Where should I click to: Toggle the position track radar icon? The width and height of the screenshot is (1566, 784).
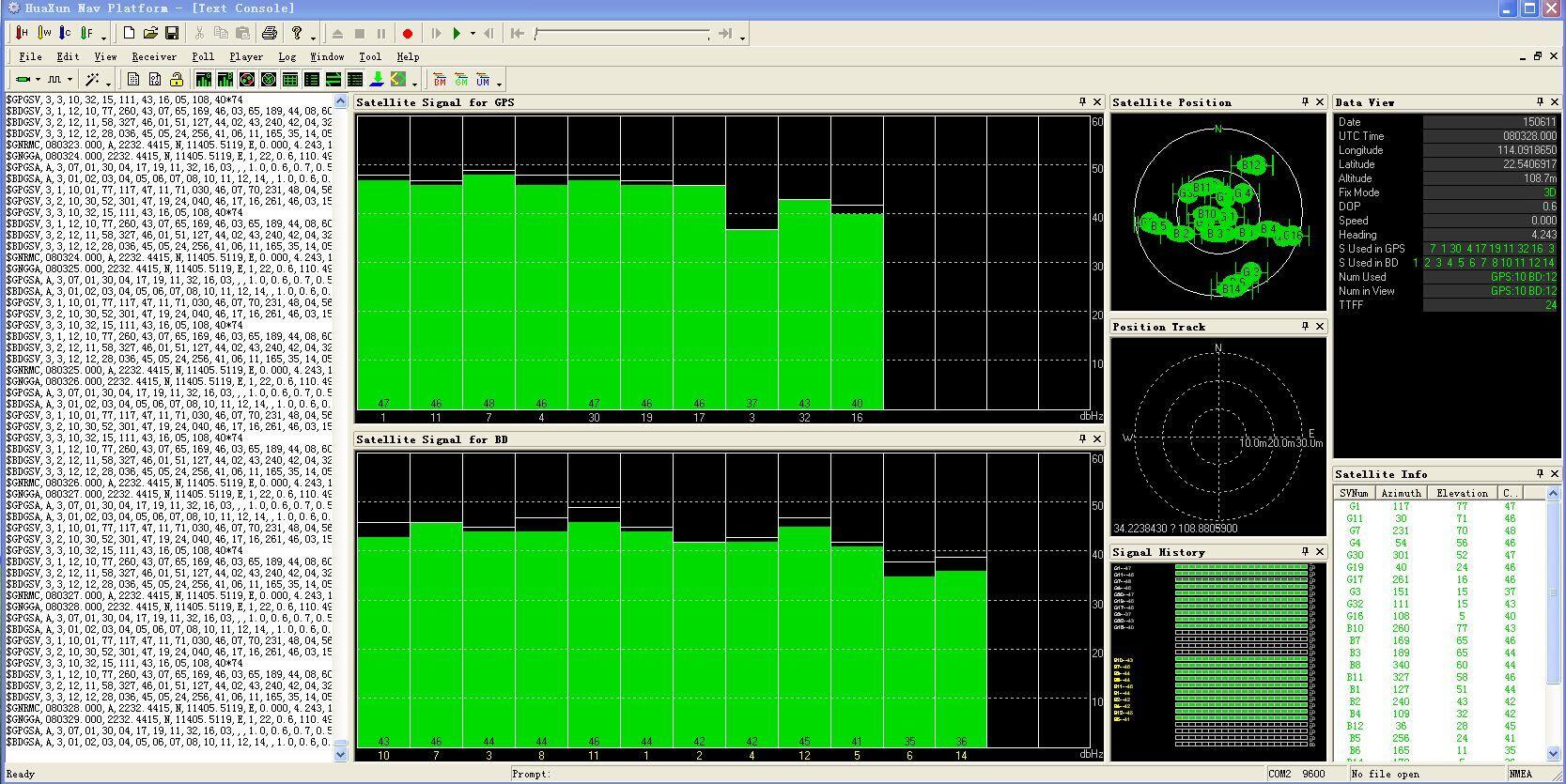269,80
